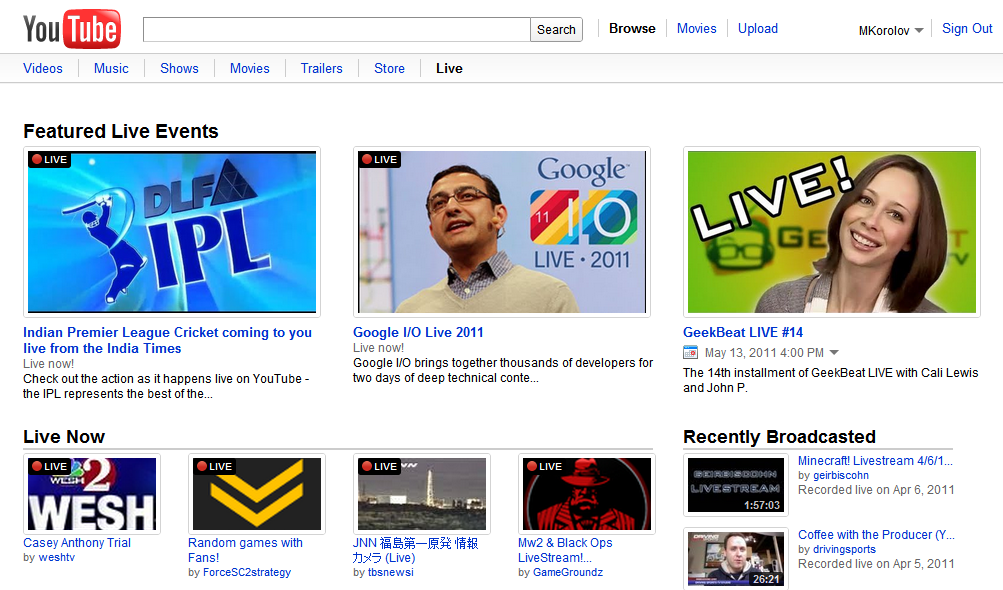
Task: Open the Minecraft Livestream 1:57:03 thumbnail
Action: 736,485
